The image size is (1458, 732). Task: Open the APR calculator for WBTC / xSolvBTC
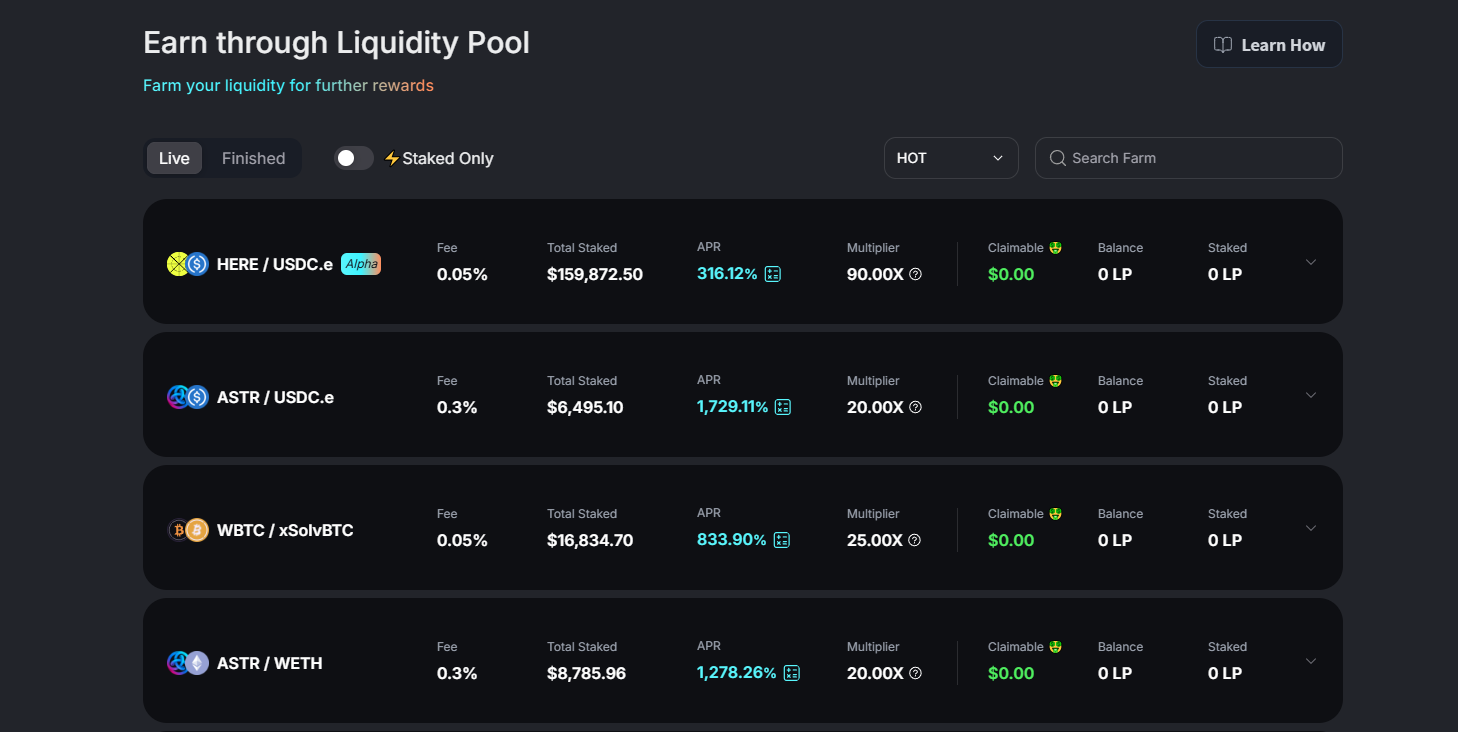[782, 540]
